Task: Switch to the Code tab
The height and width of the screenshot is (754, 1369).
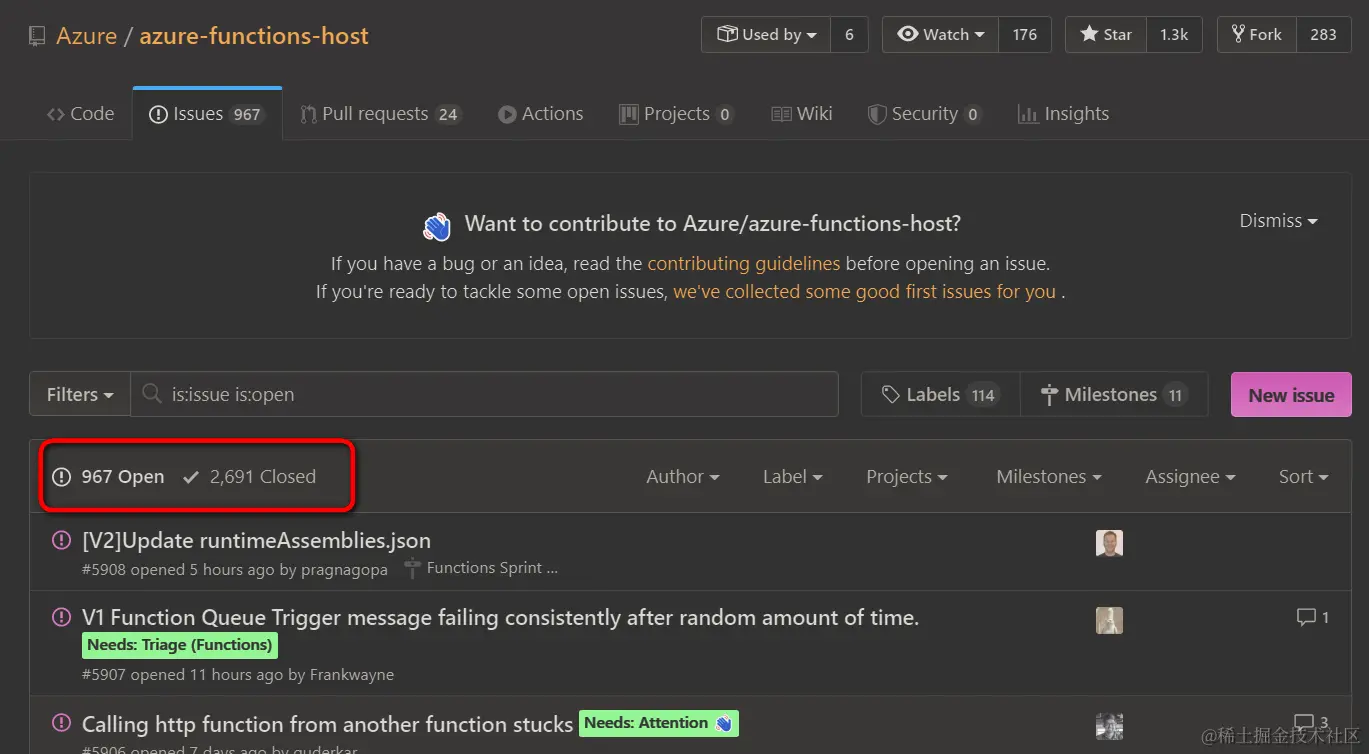Action: coord(81,114)
